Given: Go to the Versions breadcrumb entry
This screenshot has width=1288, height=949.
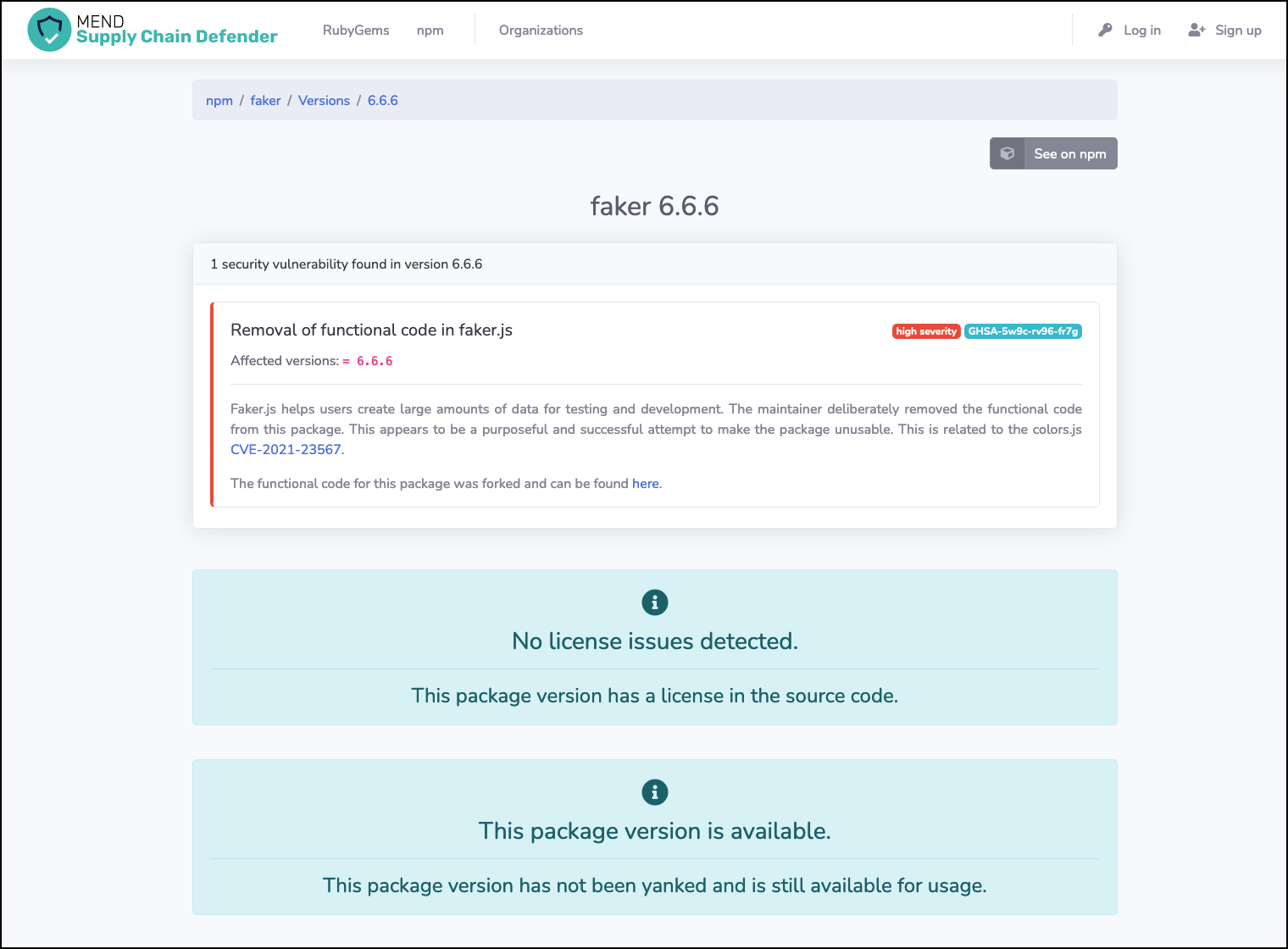Looking at the screenshot, I should click(x=324, y=100).
